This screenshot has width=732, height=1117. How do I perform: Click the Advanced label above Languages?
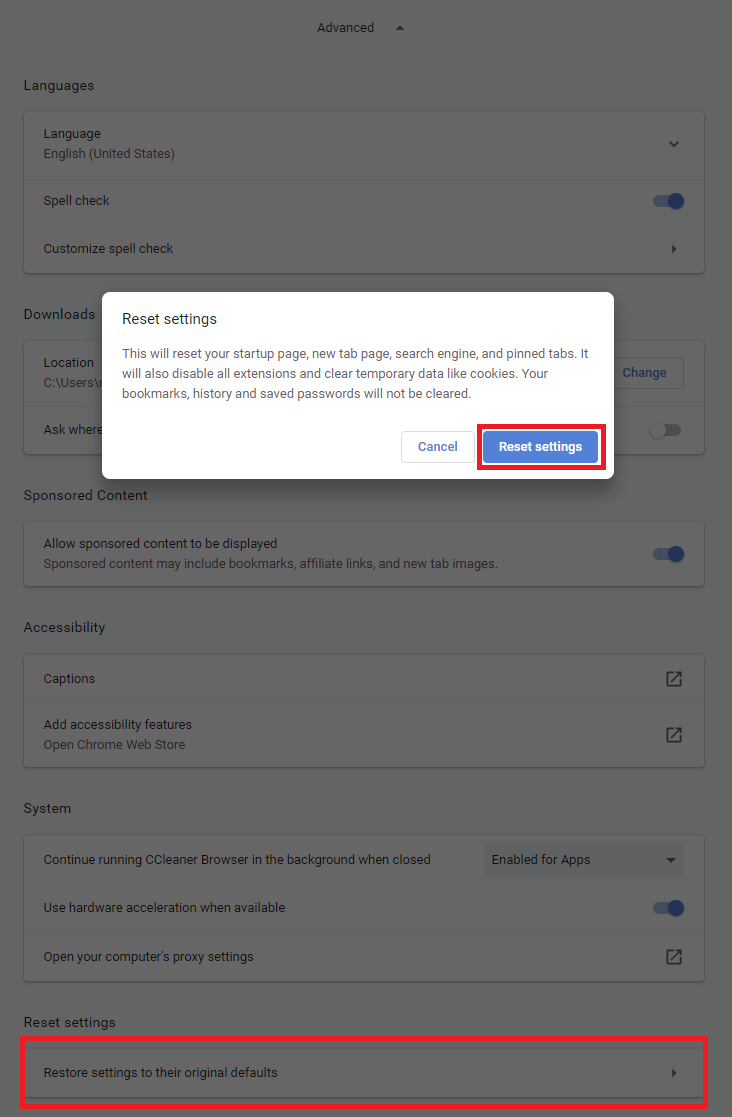(x=345, y=27)
